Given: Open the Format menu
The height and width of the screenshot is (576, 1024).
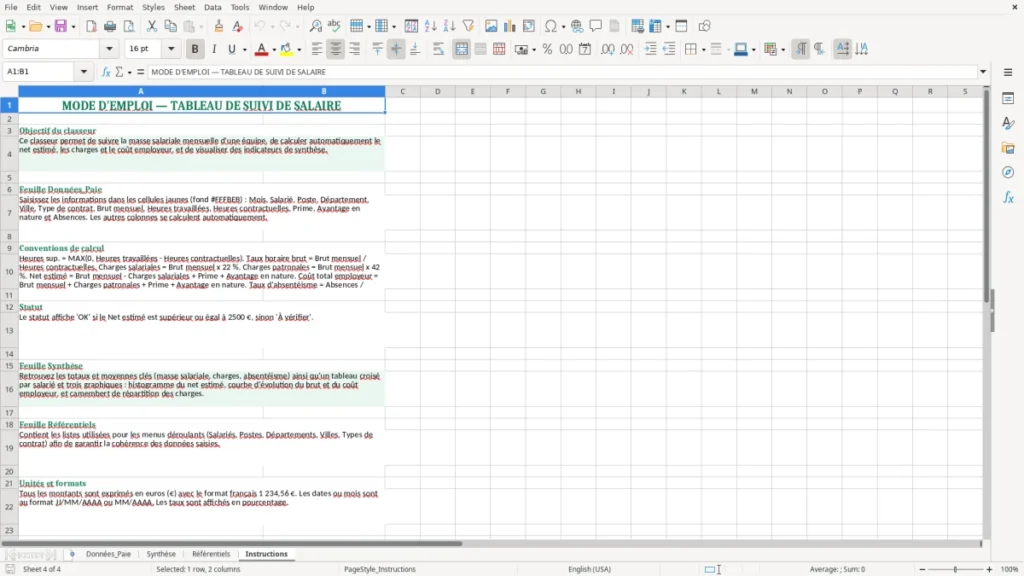Looking at the screenshot, I should [x=120, y=7].
